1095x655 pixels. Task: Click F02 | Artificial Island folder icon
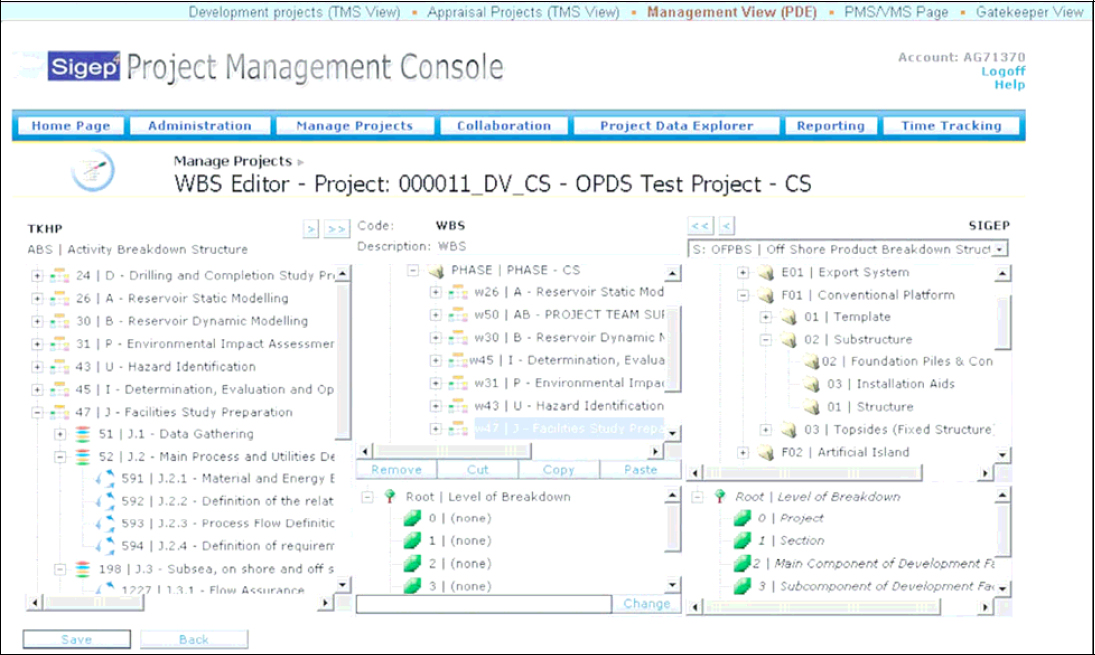[x=767, y=452]
